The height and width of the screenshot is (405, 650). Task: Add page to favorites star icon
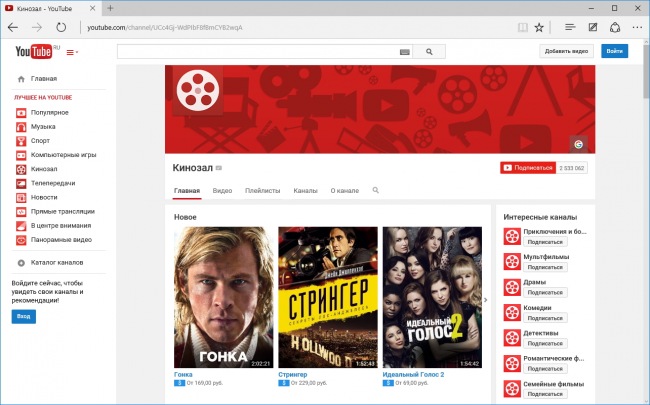click(x=539, y=27)
